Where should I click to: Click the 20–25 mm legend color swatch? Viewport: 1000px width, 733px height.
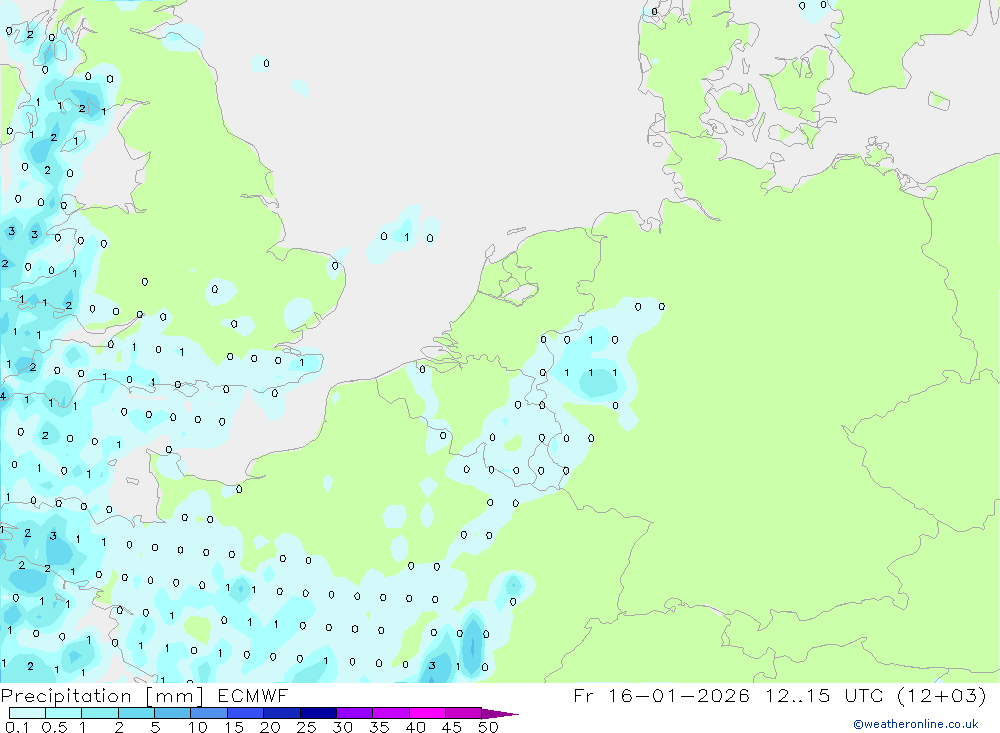point(282,713)
